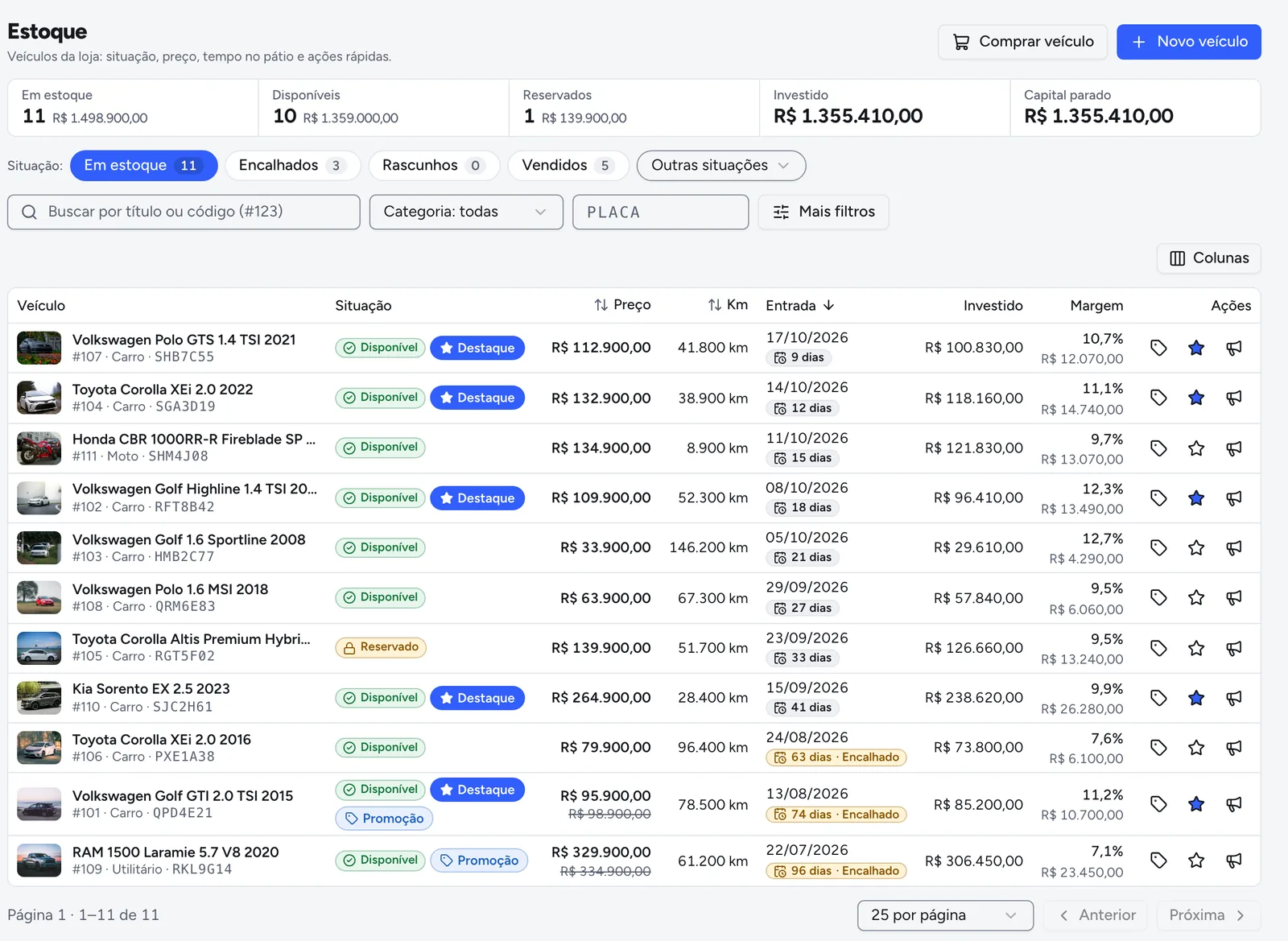Image resolution: width=1288 pixels, height=941 pixels.
Task: Click price tag icon for RAM 1500 Laramie
Action: pos(1158,861)
